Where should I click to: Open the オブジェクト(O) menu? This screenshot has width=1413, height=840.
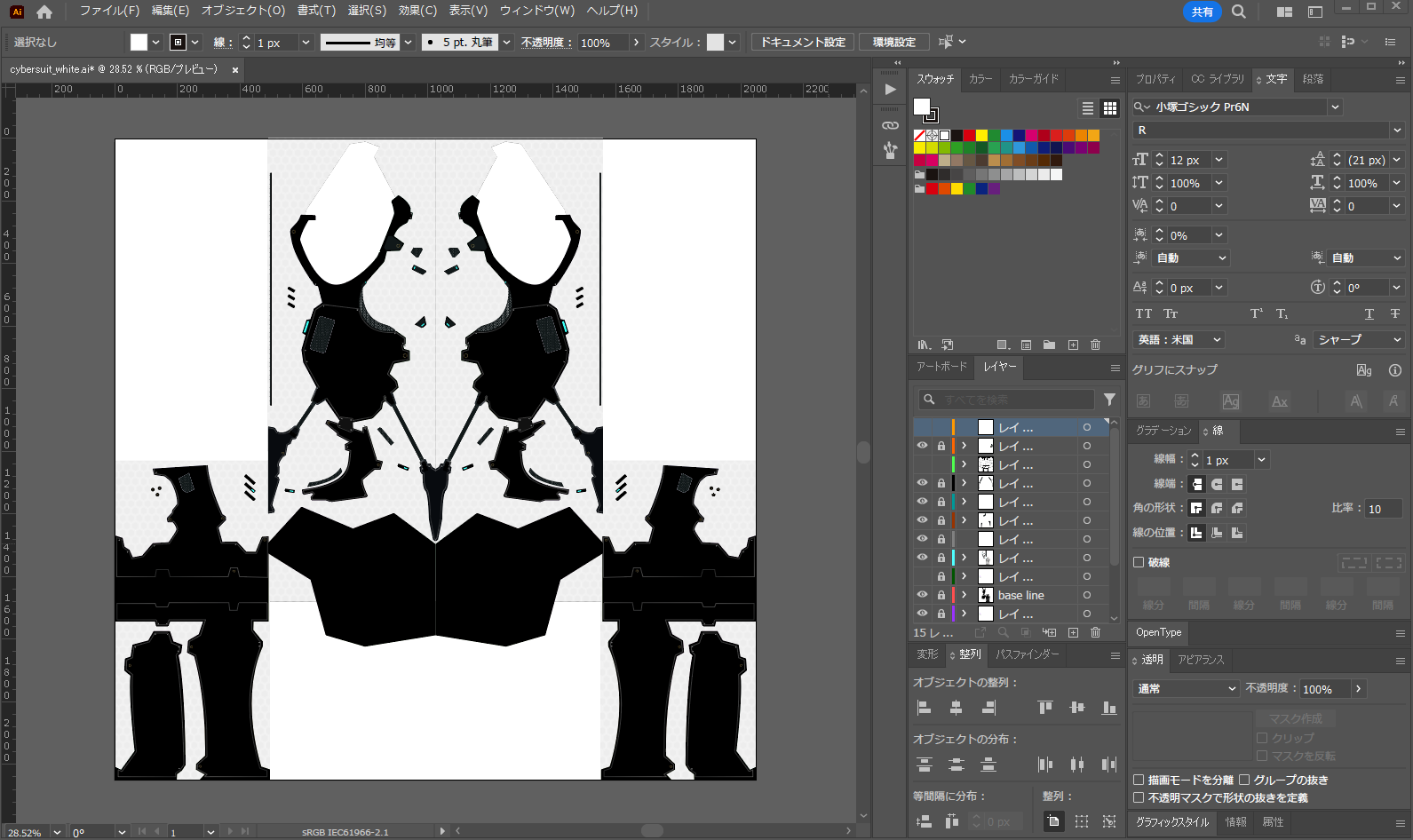click(x=243, y=11)
